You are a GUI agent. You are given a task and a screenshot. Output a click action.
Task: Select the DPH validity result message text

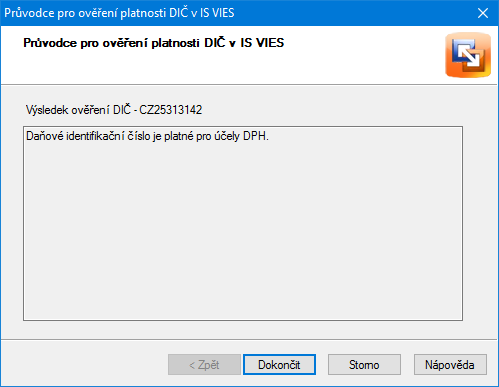[x=147, y=136]
